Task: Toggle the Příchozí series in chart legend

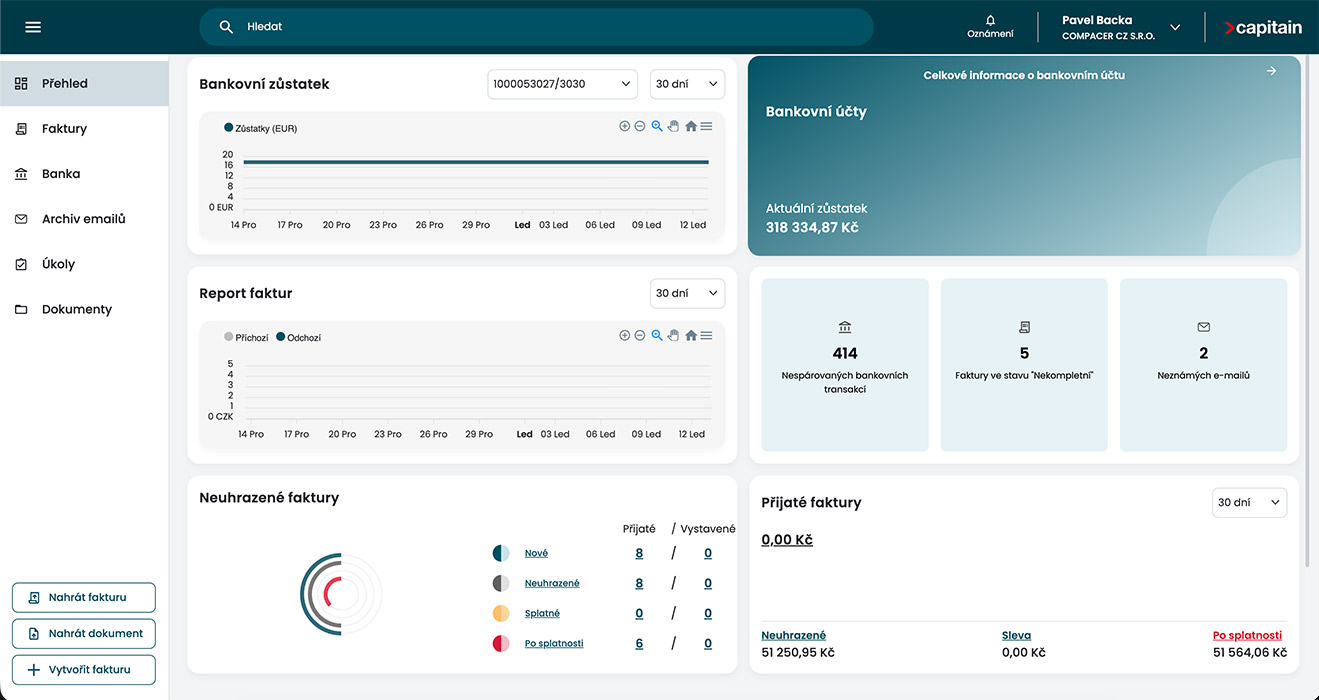Action: (246, 338)
